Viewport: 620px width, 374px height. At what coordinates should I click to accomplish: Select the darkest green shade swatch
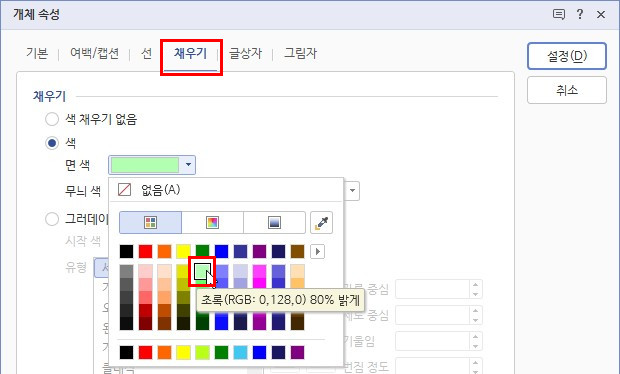click(202, 323)
